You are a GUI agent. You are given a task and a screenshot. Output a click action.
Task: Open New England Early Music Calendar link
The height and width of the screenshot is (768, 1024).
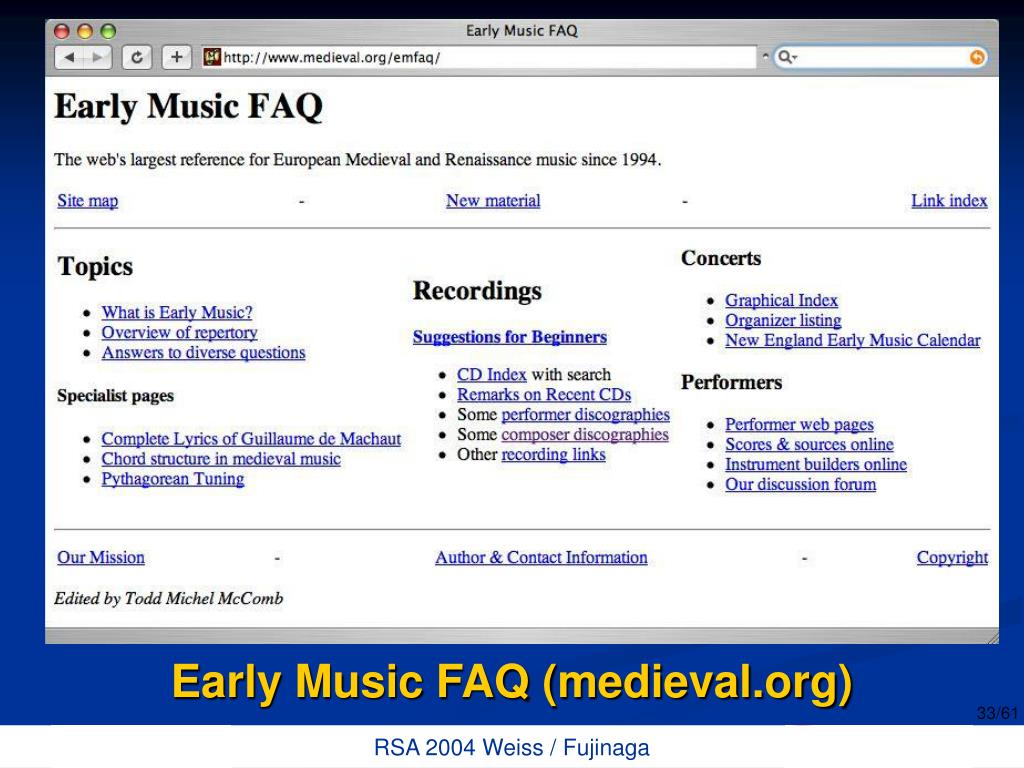pyautogui.click(x=853, y=340)
